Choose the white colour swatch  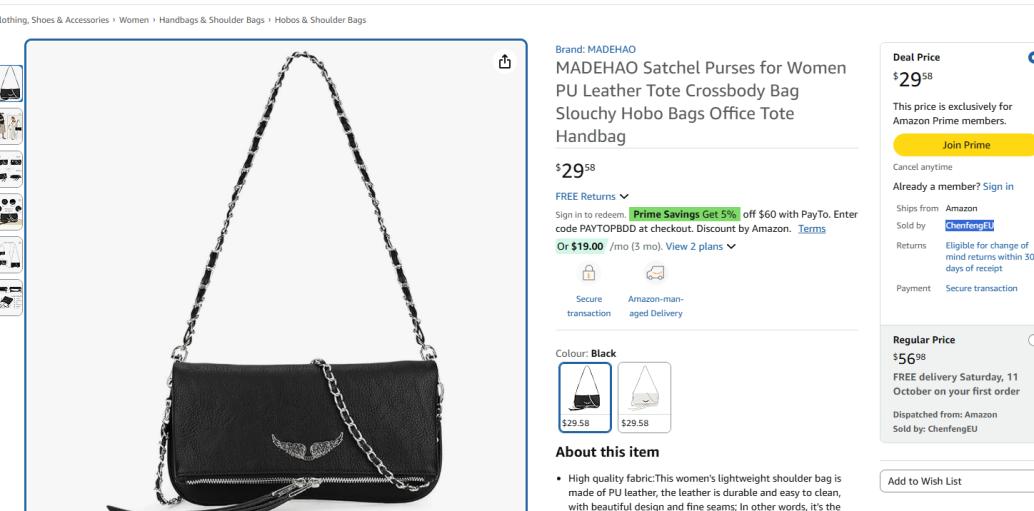pos(643,396)
